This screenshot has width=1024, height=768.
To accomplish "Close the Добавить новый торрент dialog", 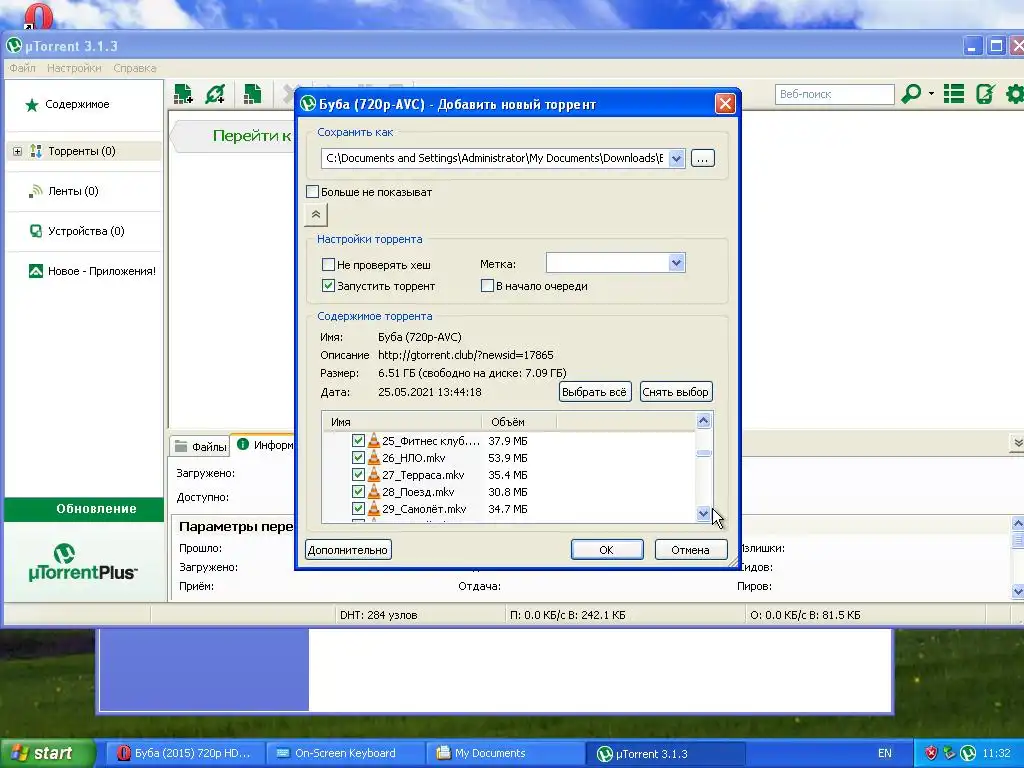I will tap(725, 104).
